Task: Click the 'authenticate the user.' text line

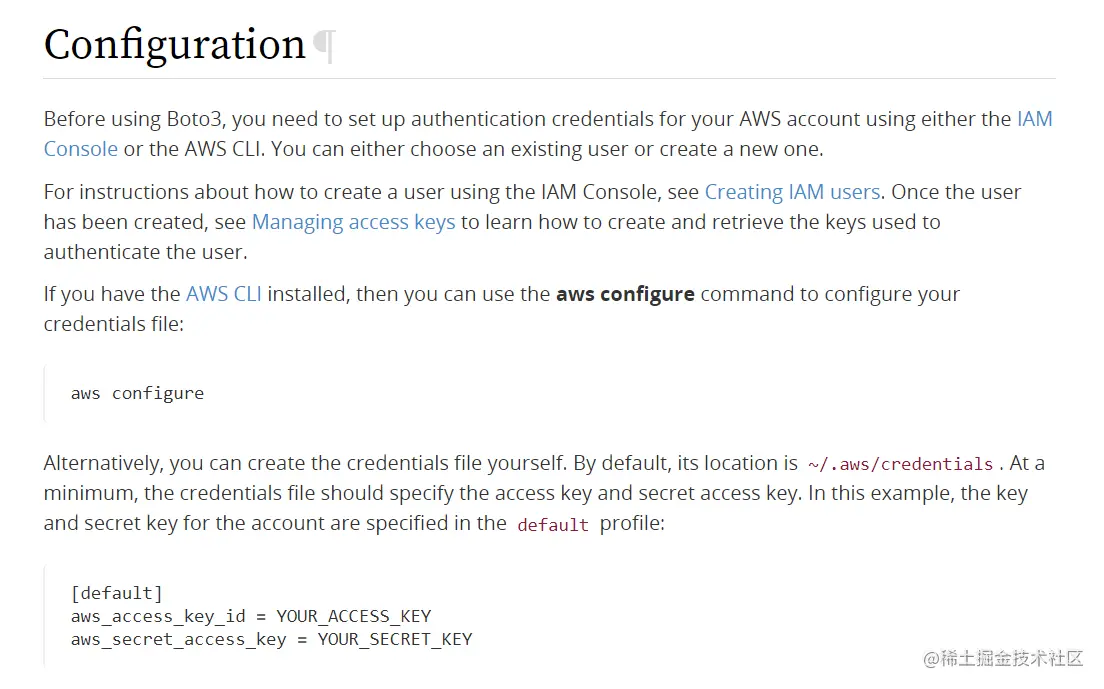Action: coord(146,252)
